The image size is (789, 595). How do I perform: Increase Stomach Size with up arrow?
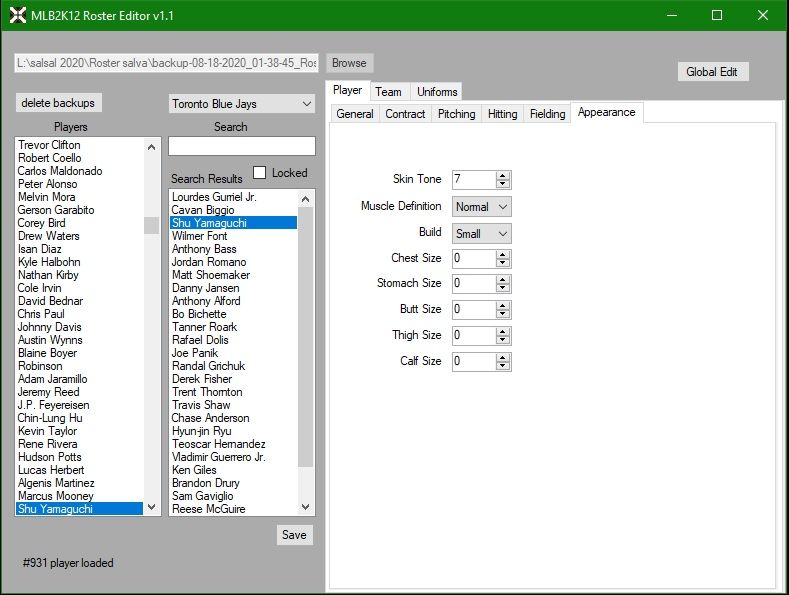coord(502,279)
